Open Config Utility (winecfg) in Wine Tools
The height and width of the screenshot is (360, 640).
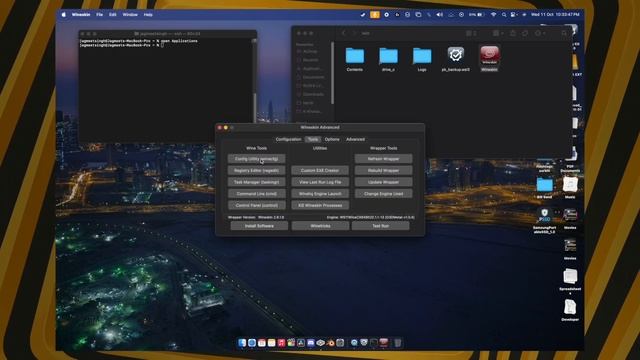[256, 159]
